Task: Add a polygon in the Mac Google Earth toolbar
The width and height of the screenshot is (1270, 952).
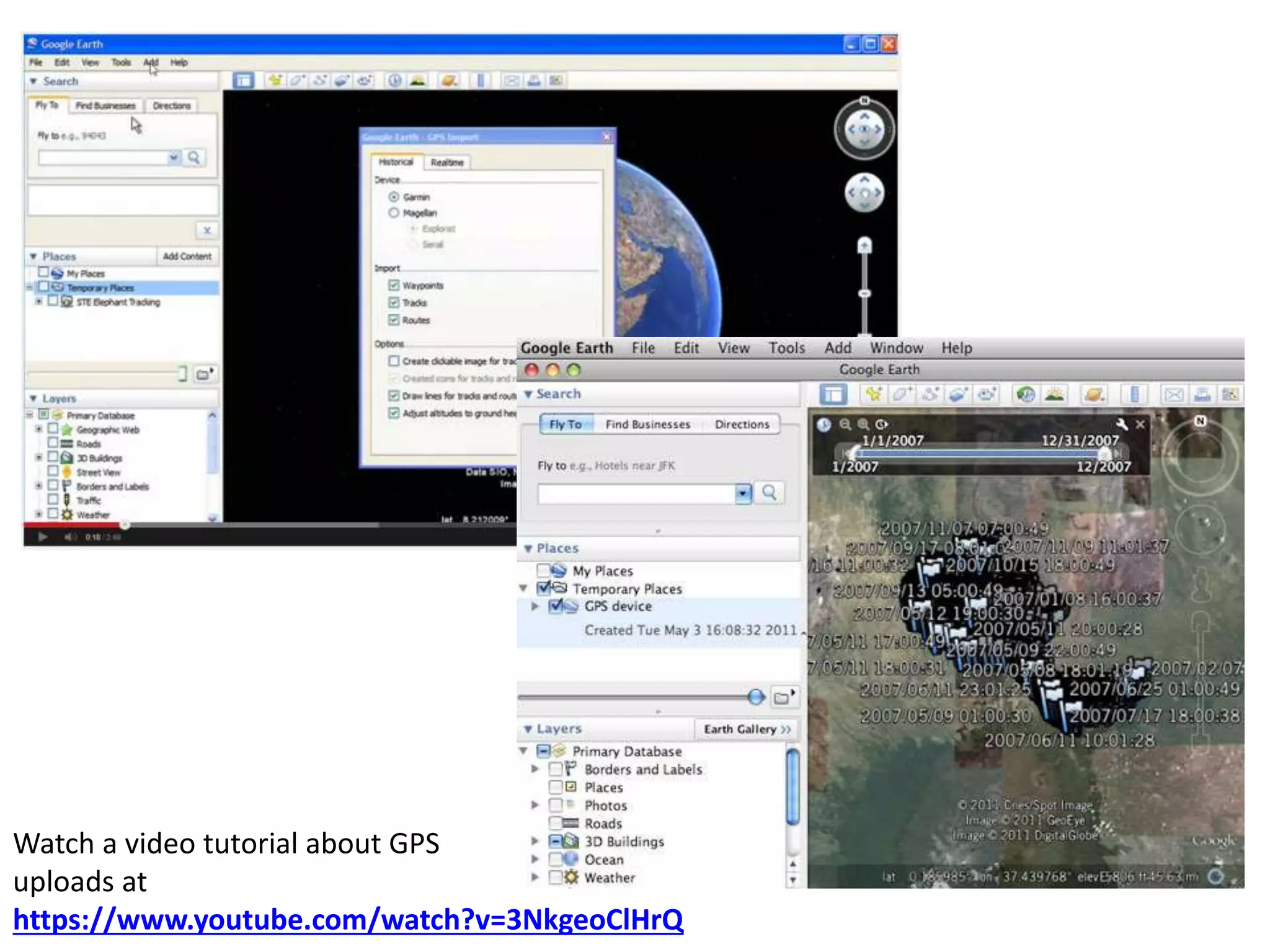Action: [902, 394]
